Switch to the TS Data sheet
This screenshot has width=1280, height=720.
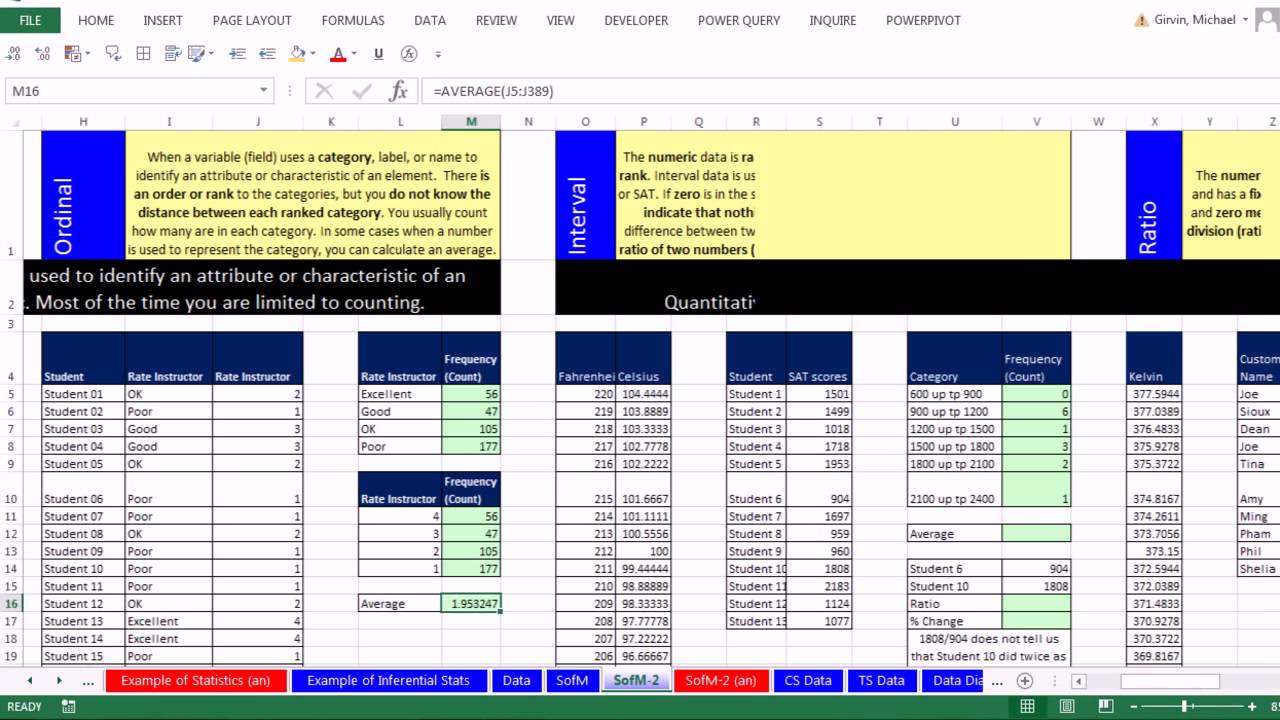tap(881, 681)
